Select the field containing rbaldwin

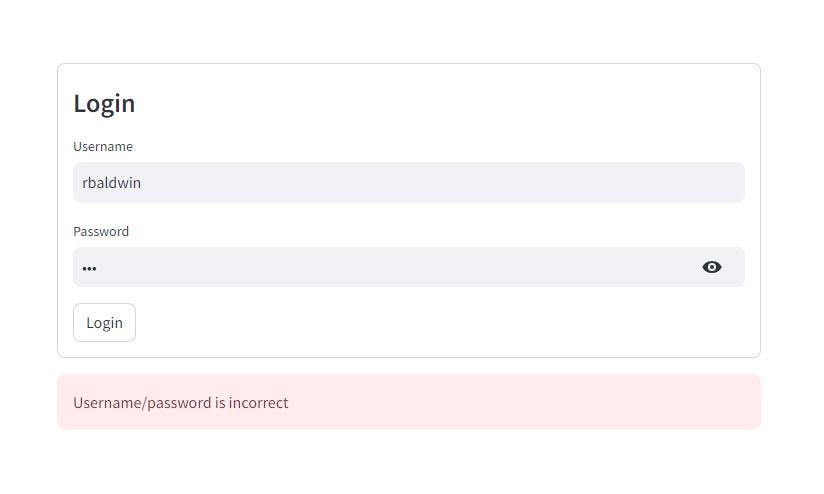[x=408, y=183]
